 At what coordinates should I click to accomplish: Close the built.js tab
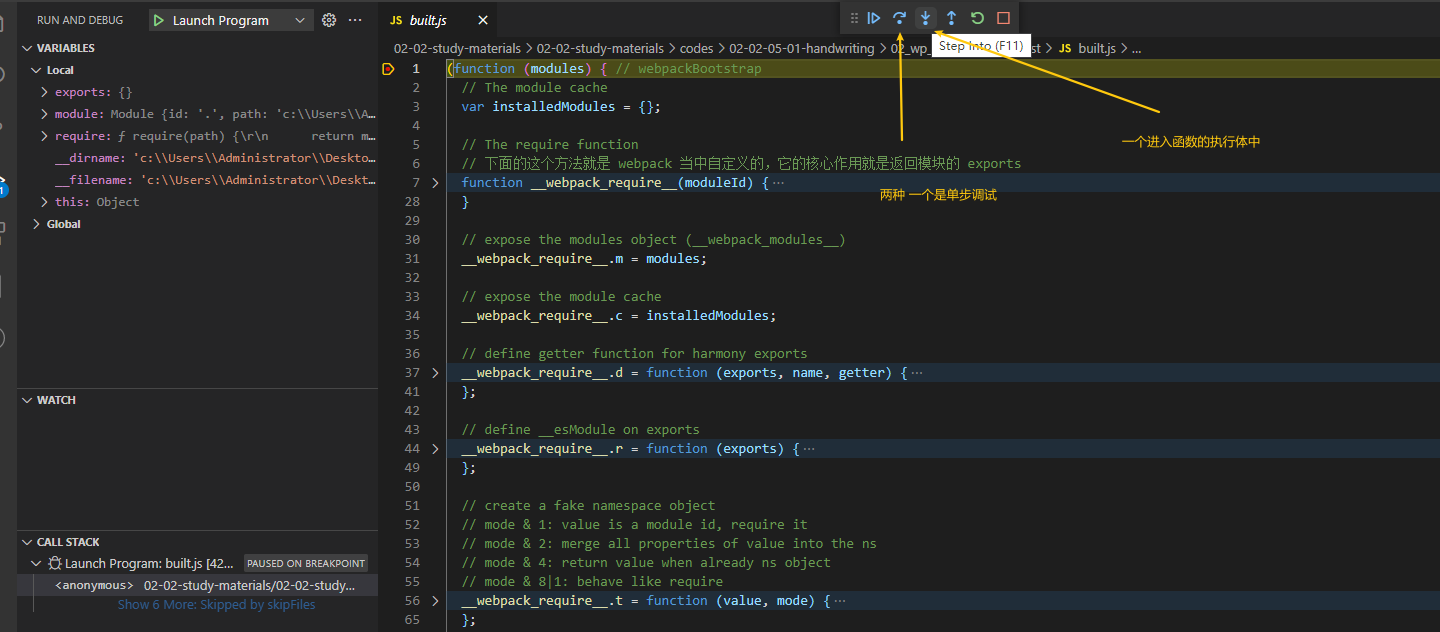click(x=483, y=20)
